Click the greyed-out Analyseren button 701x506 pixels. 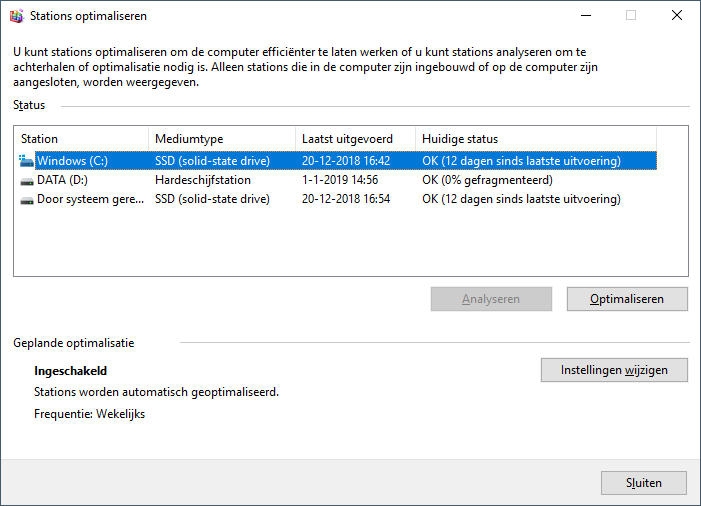pos(491,299)
